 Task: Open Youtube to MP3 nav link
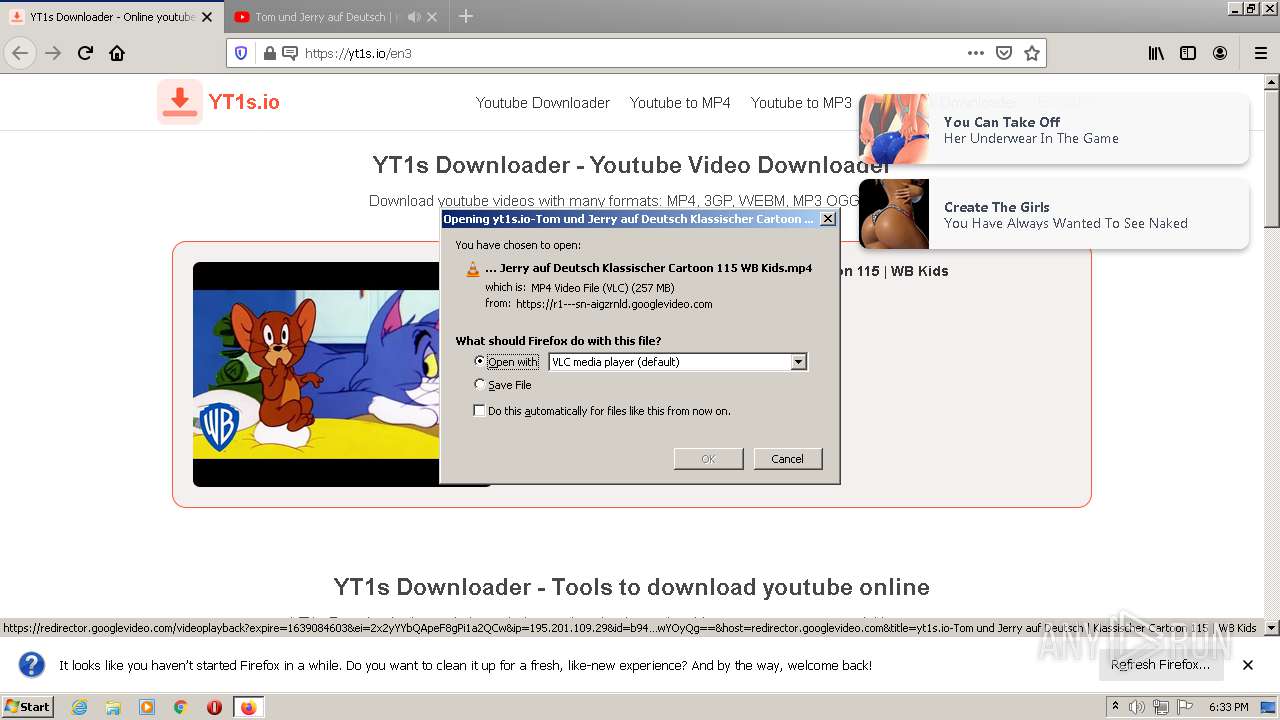click(801, 103)
